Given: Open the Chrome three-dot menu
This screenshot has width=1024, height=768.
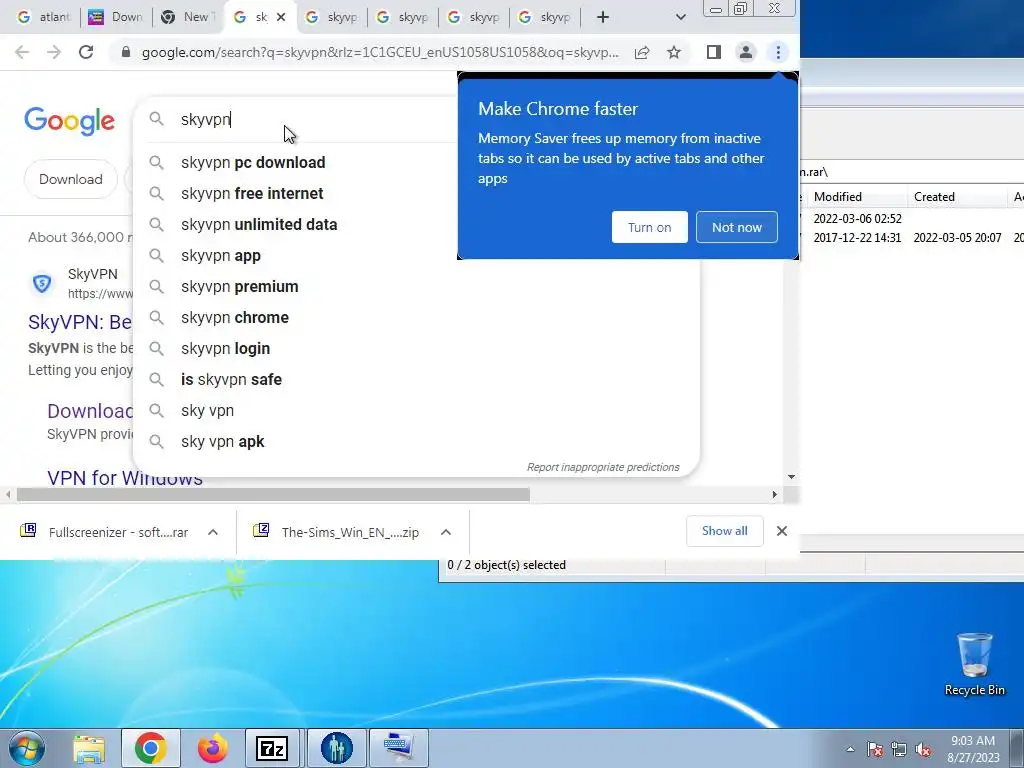Looking at the screenshot, I should [x=778, y=52].
